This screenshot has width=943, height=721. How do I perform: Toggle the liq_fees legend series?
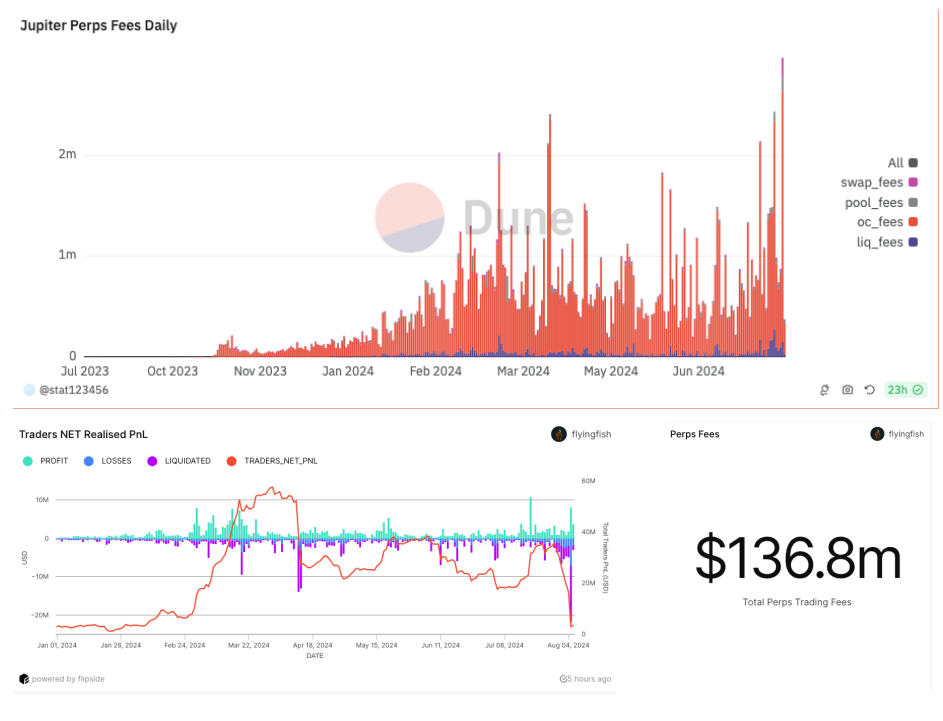coord(912,242)
